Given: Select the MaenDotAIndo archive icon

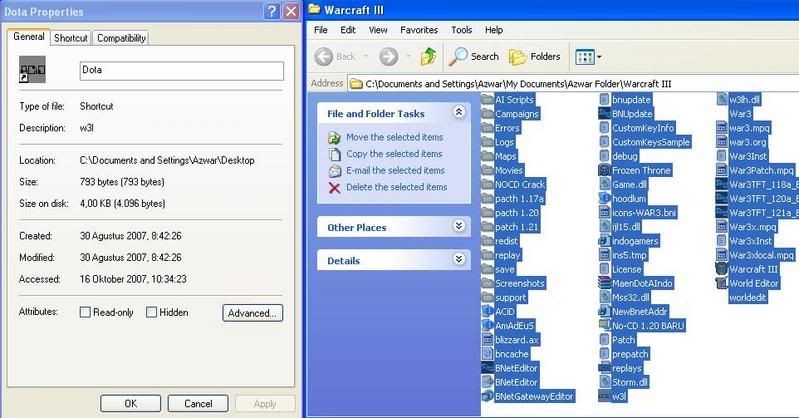Looking at the screenshot, I should click(604, 283).
